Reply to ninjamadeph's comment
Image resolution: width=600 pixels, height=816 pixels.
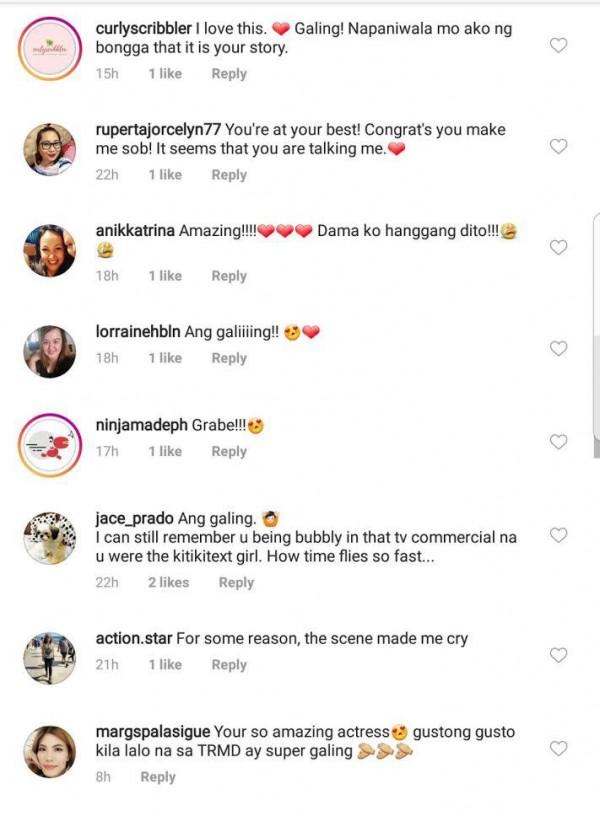(229, 451)
